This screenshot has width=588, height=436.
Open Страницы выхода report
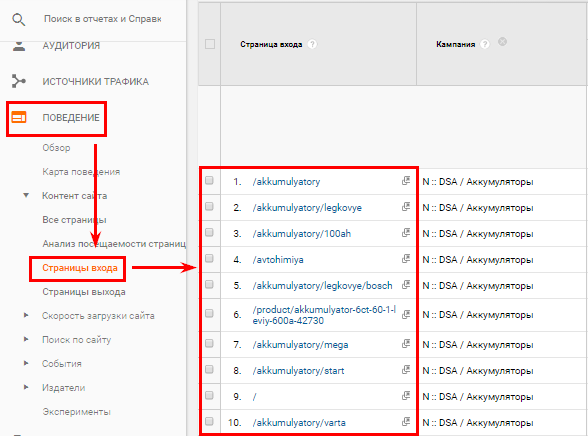pyautogui.click(x=84, y=292)
